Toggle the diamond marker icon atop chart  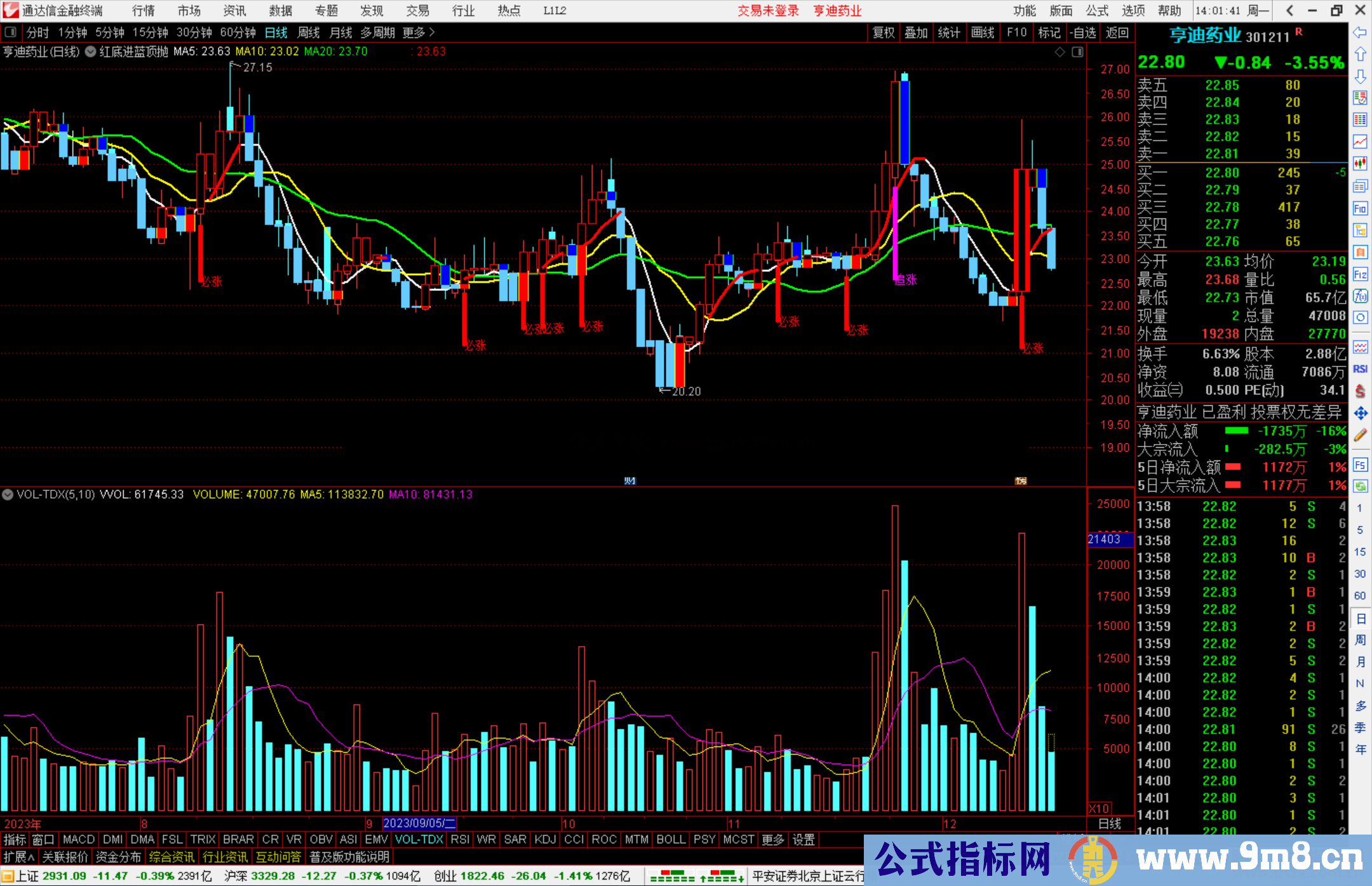point(1059,52)
